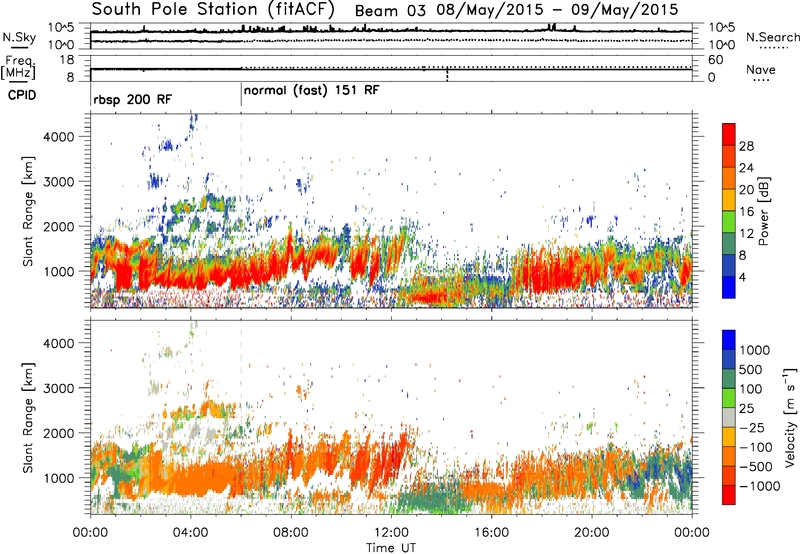Pick the blue bottom segment of Power color bar

point(729,287)
